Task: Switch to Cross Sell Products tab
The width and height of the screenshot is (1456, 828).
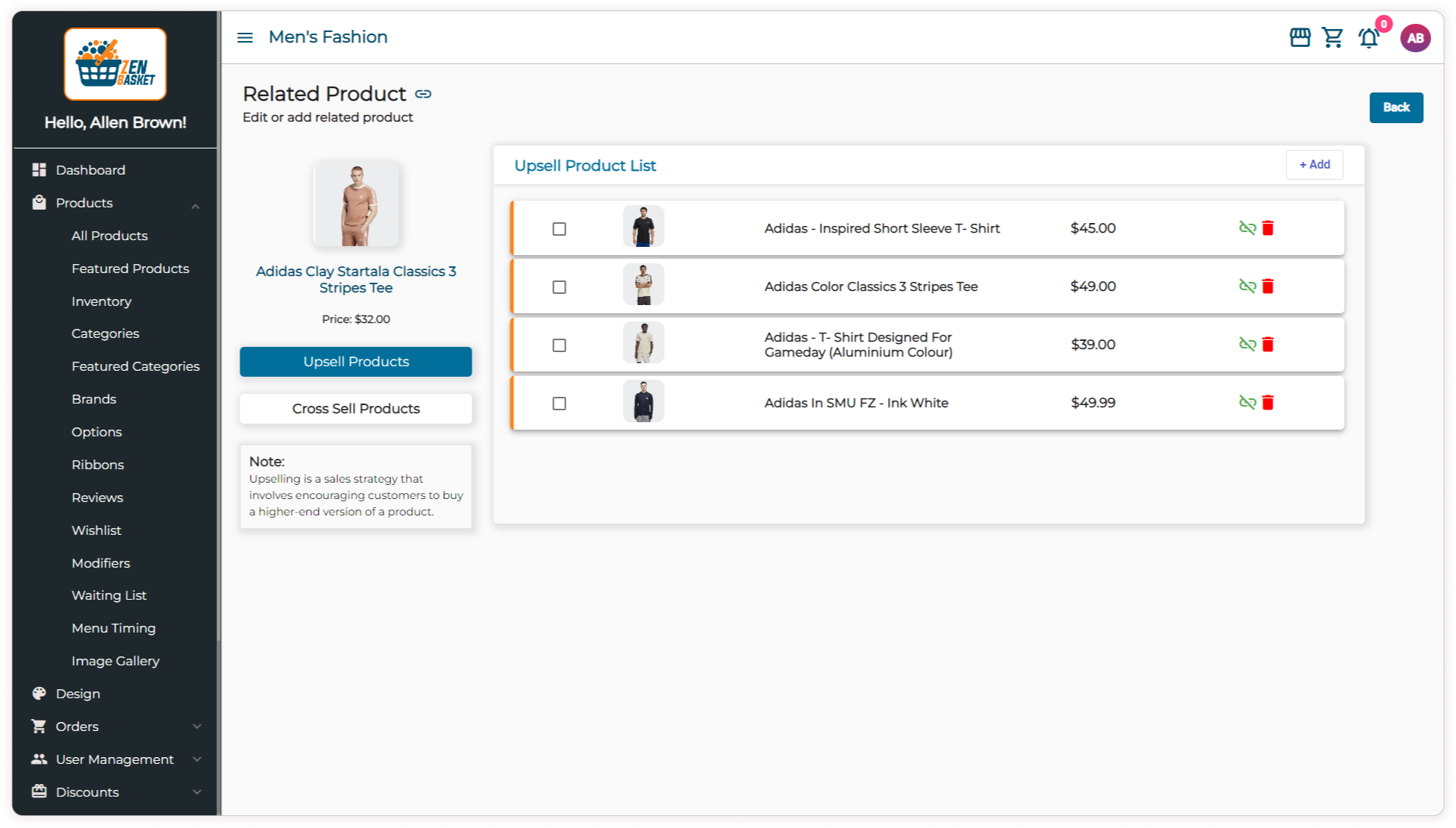Action: tap(356, 409)
